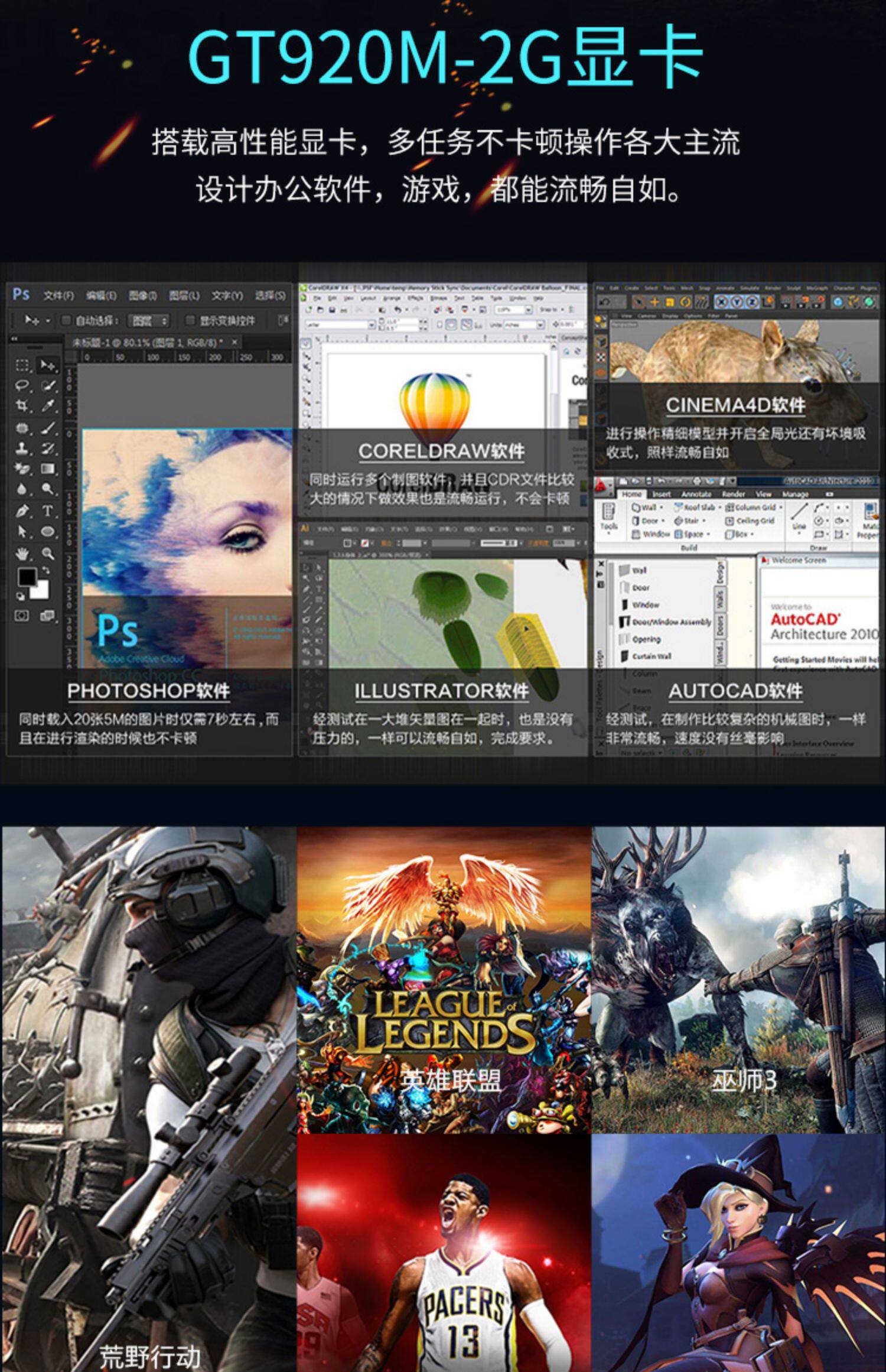The height and width of the screenshot is (1372, 886).
Task: Select the Move tool in Photoshop's toolbox
Action: coord(48,366)
